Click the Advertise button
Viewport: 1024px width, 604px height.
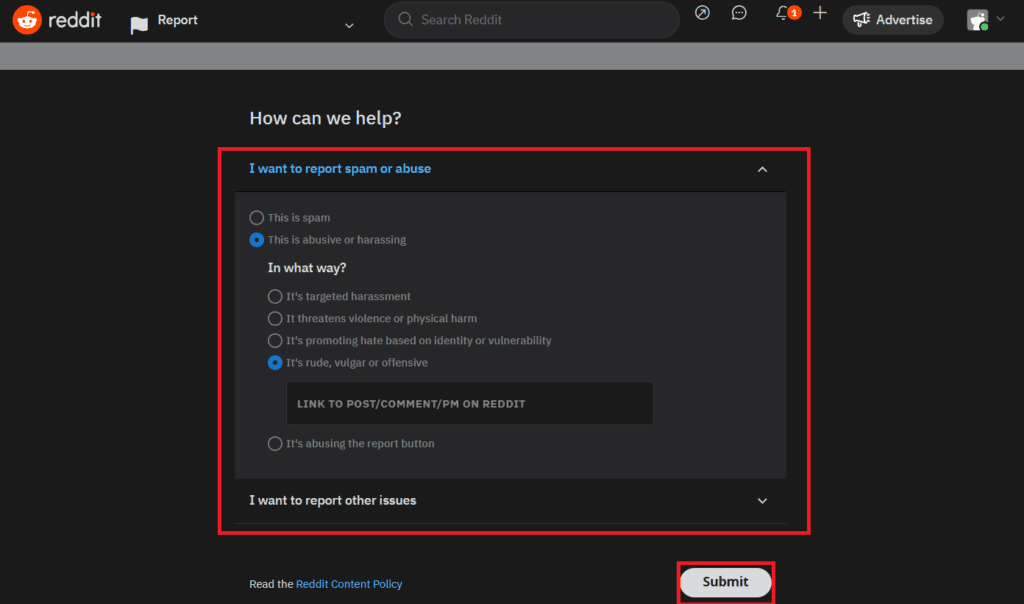point(893,20)
